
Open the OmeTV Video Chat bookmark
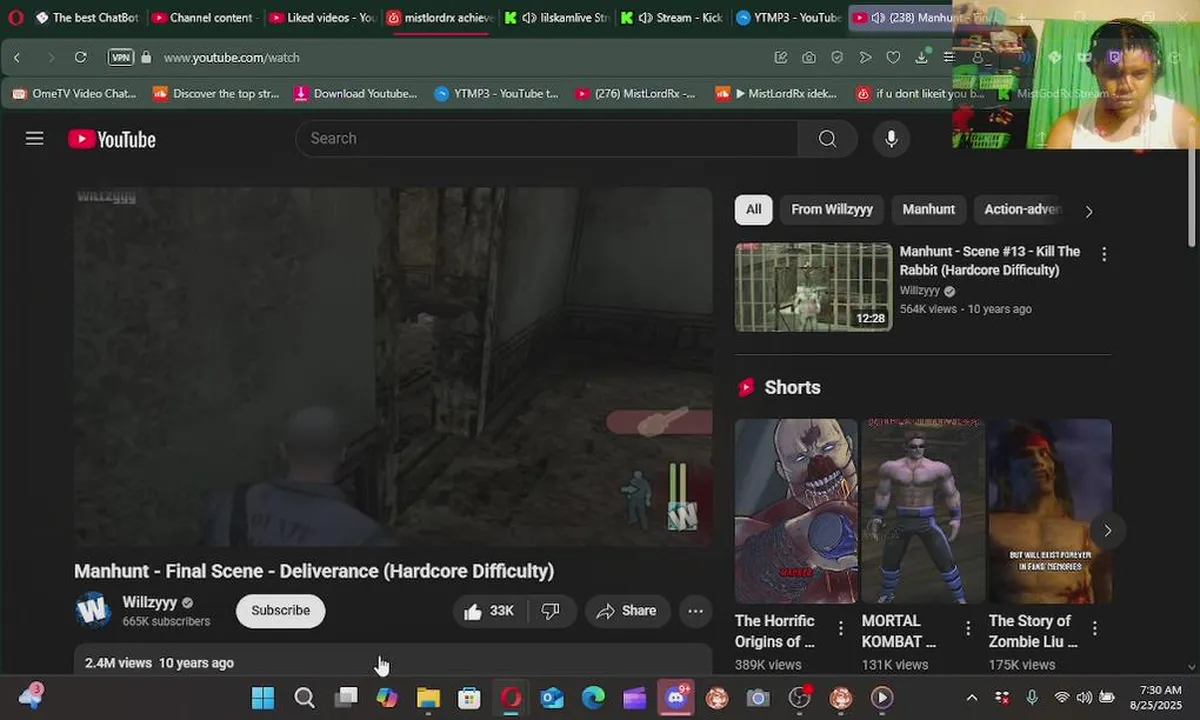(73, 94)
